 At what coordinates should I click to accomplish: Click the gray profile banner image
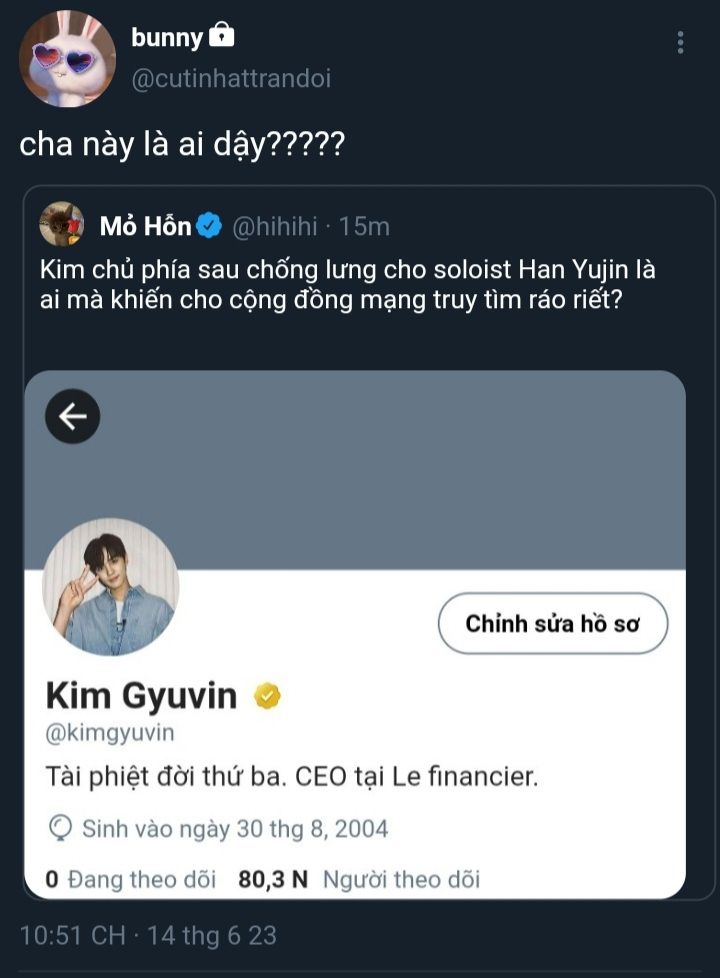(x=400, y=470)
